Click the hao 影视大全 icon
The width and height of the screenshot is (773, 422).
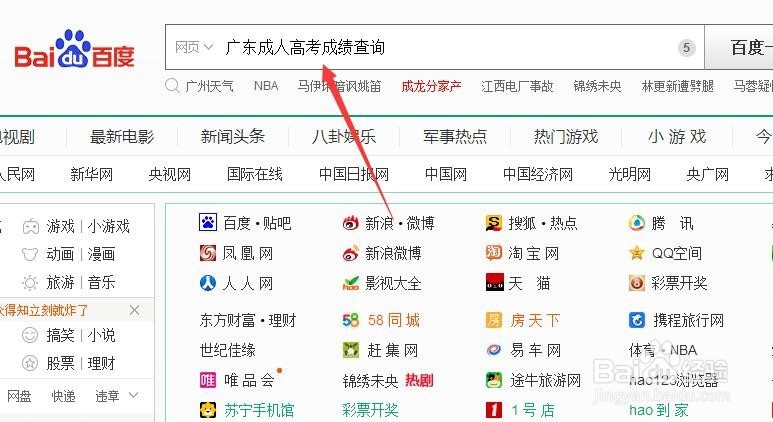click(351, 283)
